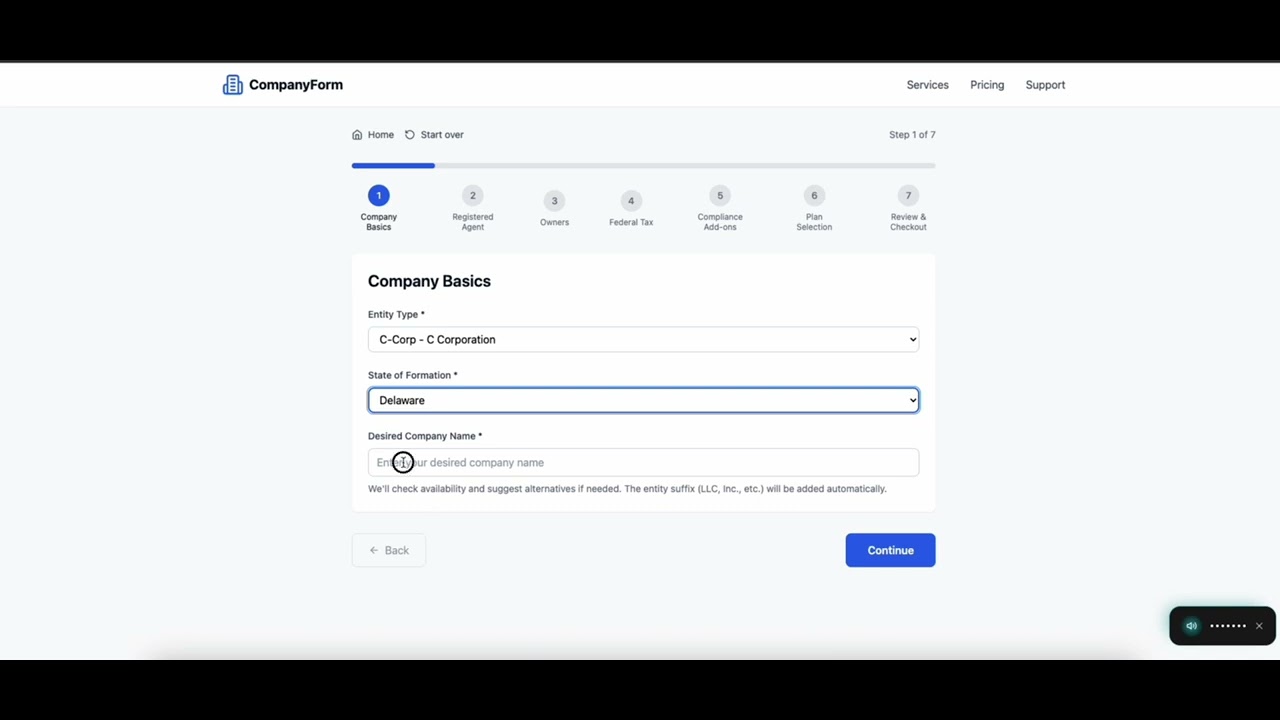Click the CompanyForm building logo icon
This screenshot has height=720, width=1280.
tap(232, 85)
